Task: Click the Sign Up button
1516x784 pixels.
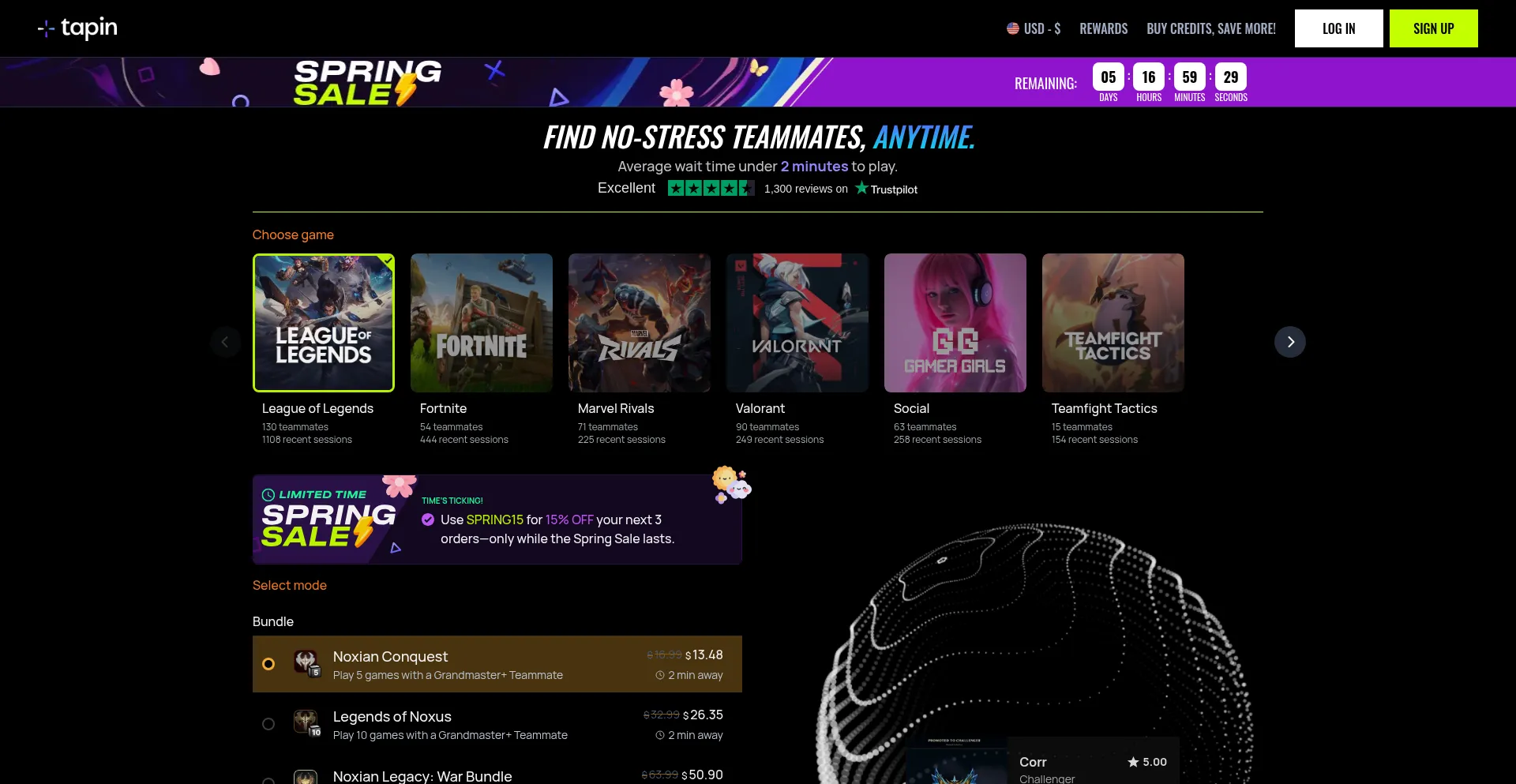Action: pyautogui.click(x=1434, y=28)
